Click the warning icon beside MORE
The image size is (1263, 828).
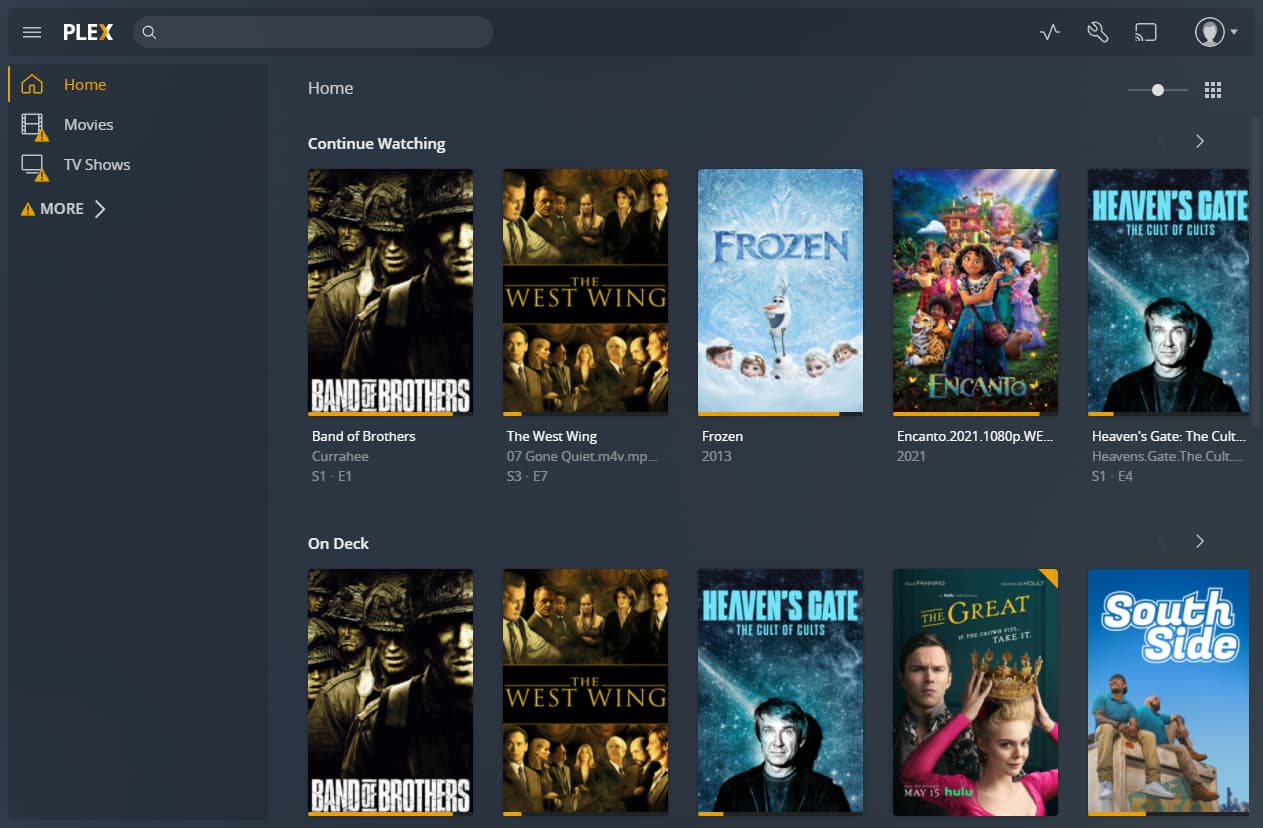click(x=28, y=209)
